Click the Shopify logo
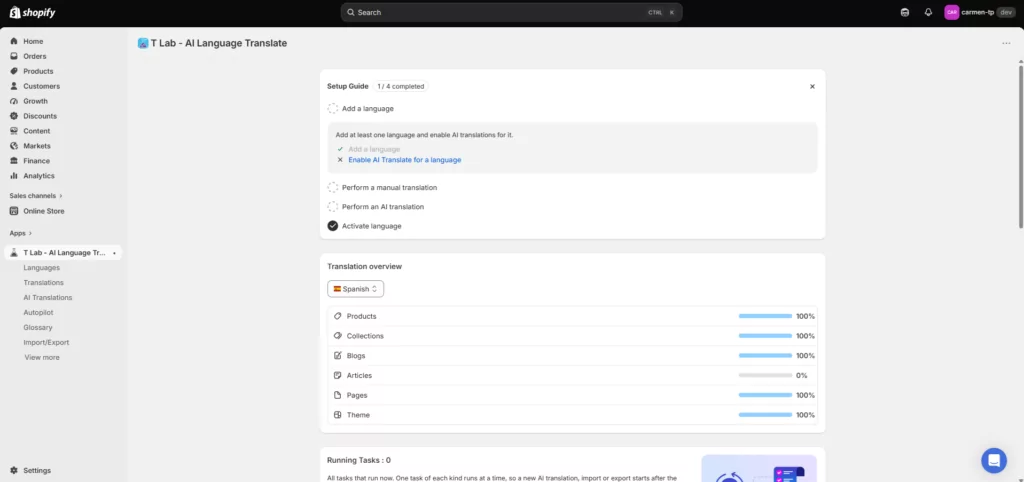 click(x=32, y=12)
